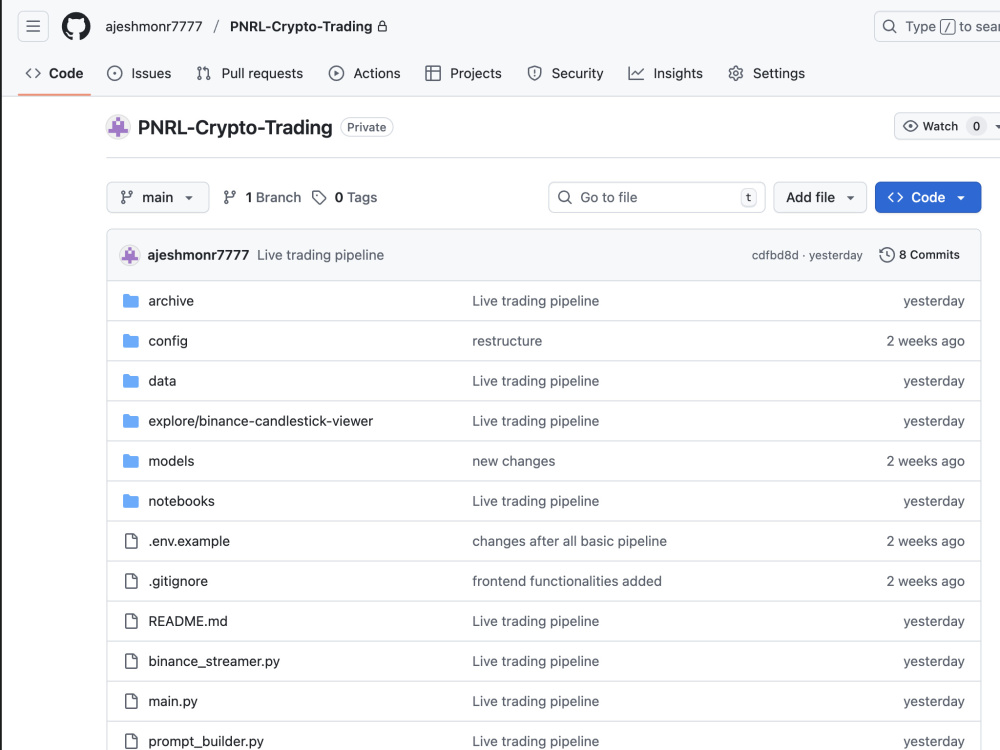The height and width of the screenshot is (750, 1000).
Task: Open the main.py file
Action: click(x=173, y=702)
